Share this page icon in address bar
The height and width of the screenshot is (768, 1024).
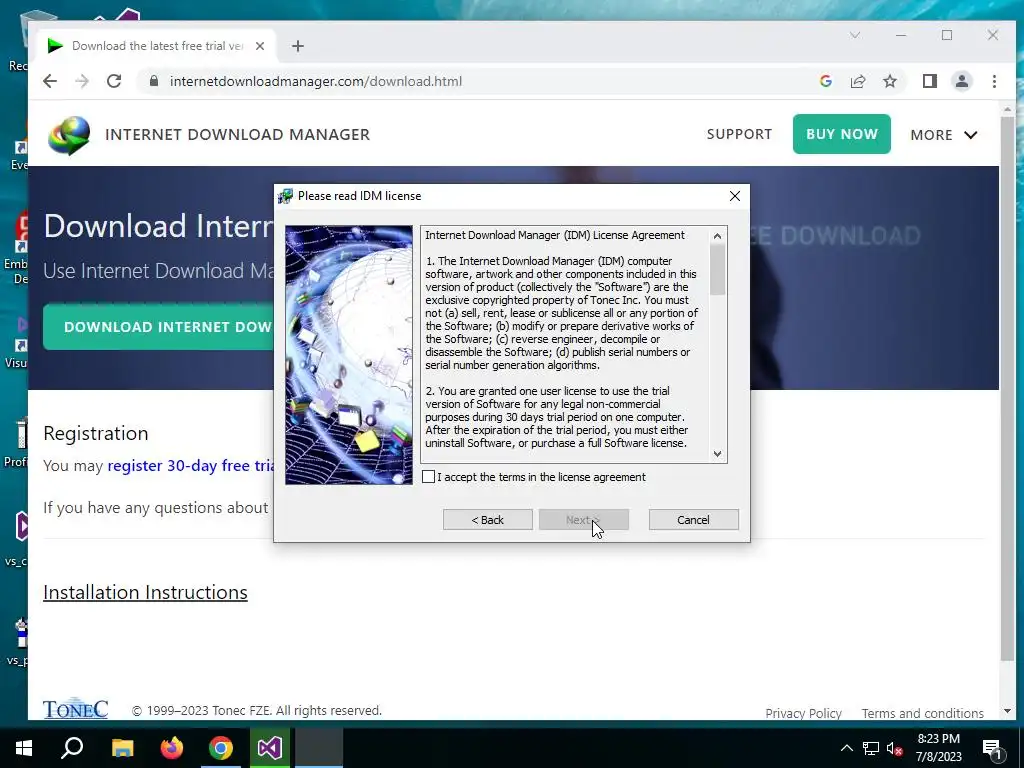click(x=858, y=81)
